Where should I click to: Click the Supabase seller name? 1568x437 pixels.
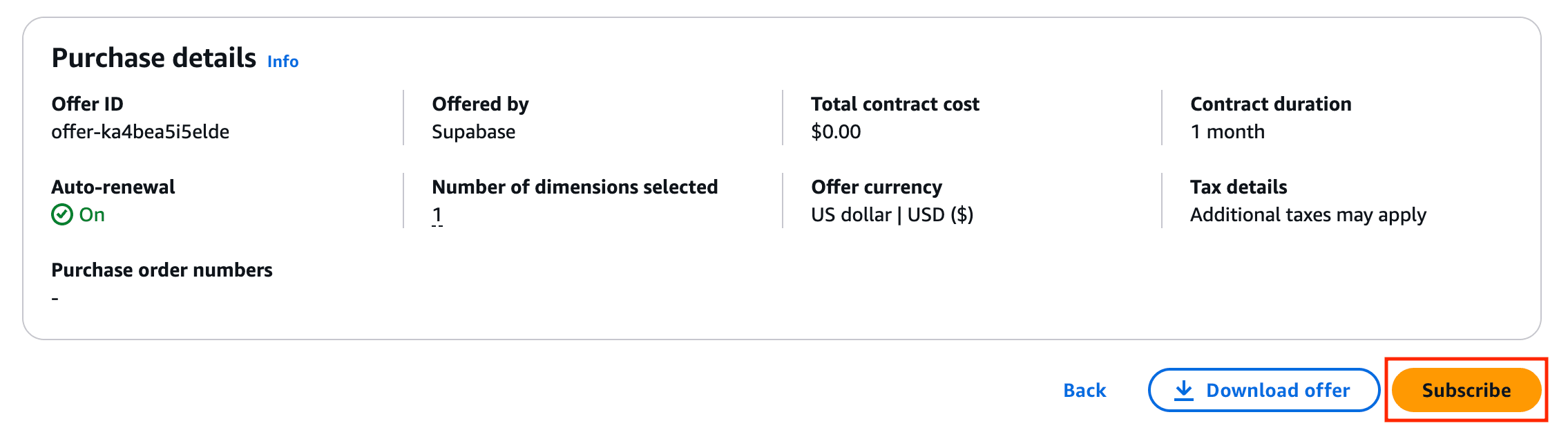(473, 131)
